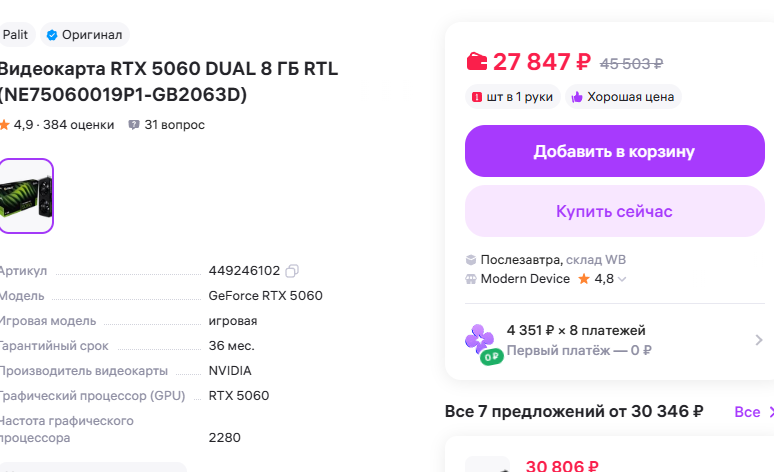Expand the Modern Device seller rating chevron
This screenshot has height=472, width=774.
click(622, 280)
